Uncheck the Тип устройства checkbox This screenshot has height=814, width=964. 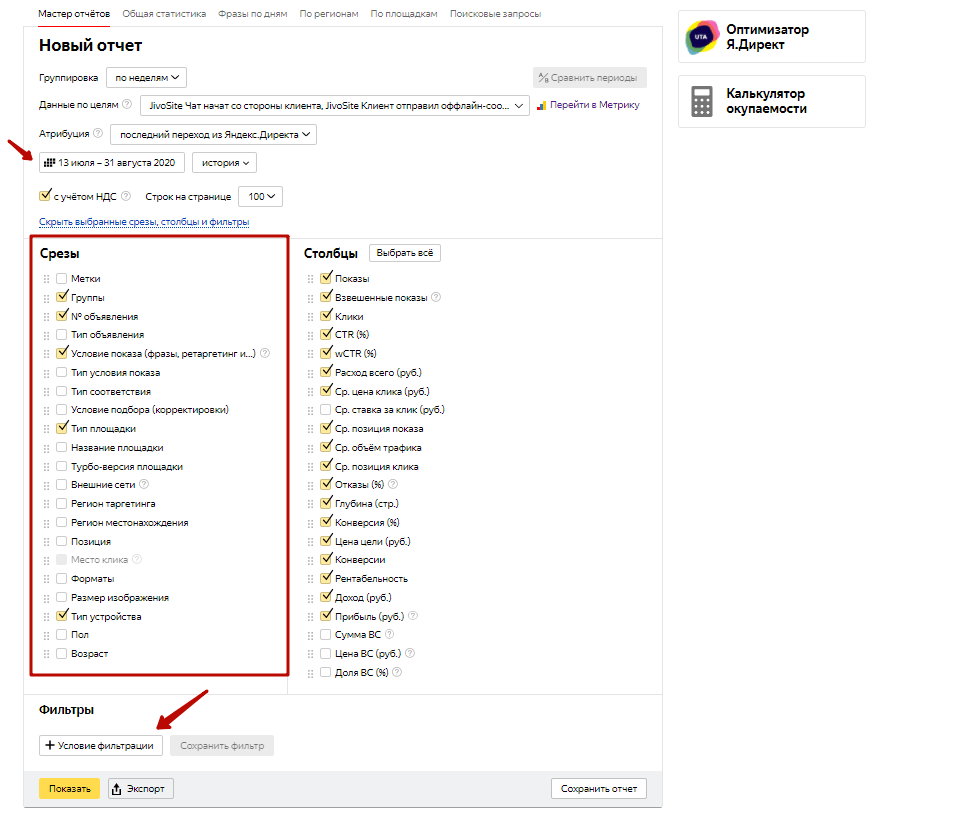[61, 615]
